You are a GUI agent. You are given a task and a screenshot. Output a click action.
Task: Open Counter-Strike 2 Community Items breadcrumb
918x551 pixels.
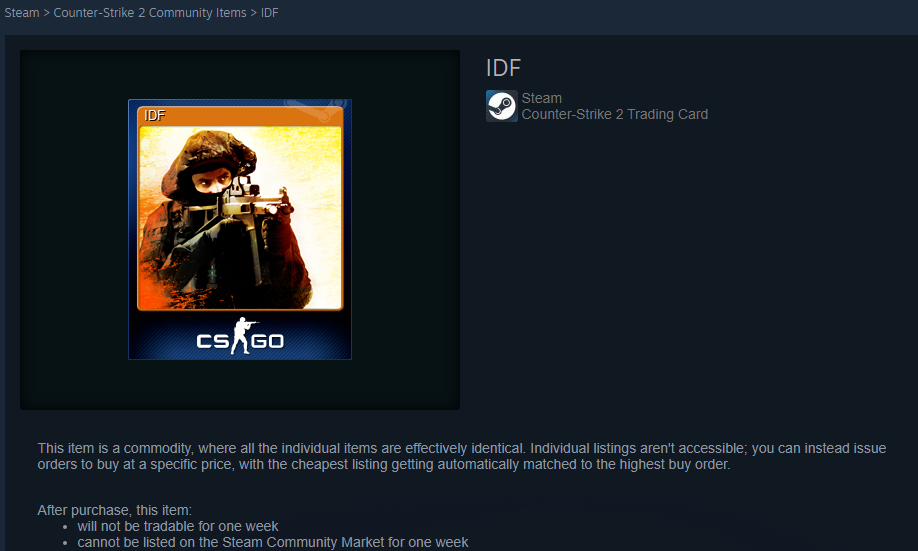150,12
